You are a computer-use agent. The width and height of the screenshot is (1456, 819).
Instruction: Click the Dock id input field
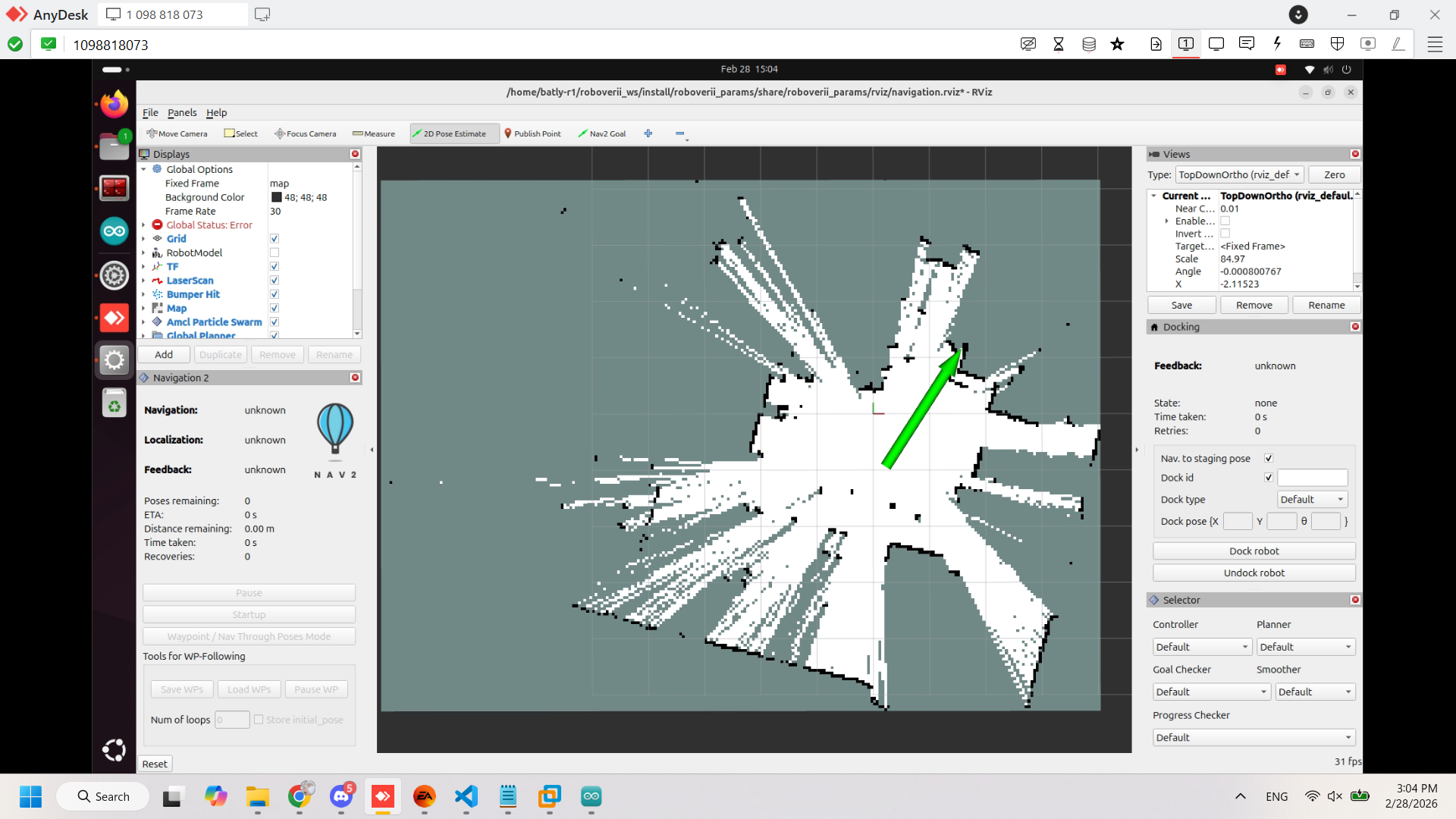coord(1312,478)
